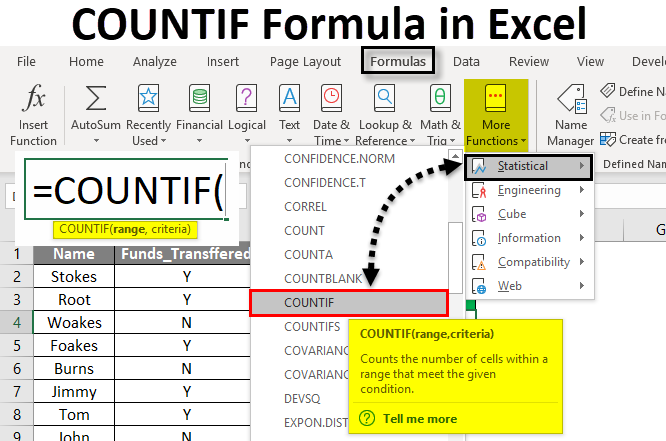
Task: Select the cell containing Stokes
Action: 74,277
